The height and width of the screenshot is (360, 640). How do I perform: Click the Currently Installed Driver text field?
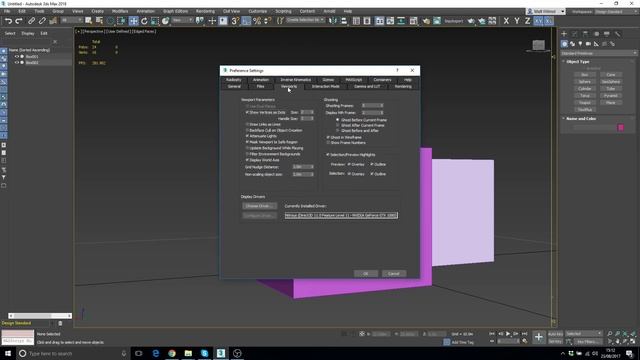(341, 216)
